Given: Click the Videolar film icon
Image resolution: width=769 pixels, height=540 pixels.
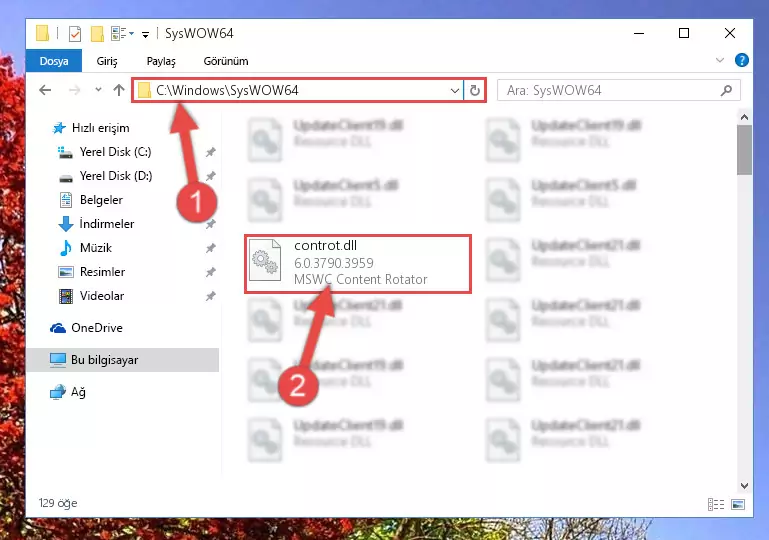Looking at the screenshot, I should tap(66, 296).
